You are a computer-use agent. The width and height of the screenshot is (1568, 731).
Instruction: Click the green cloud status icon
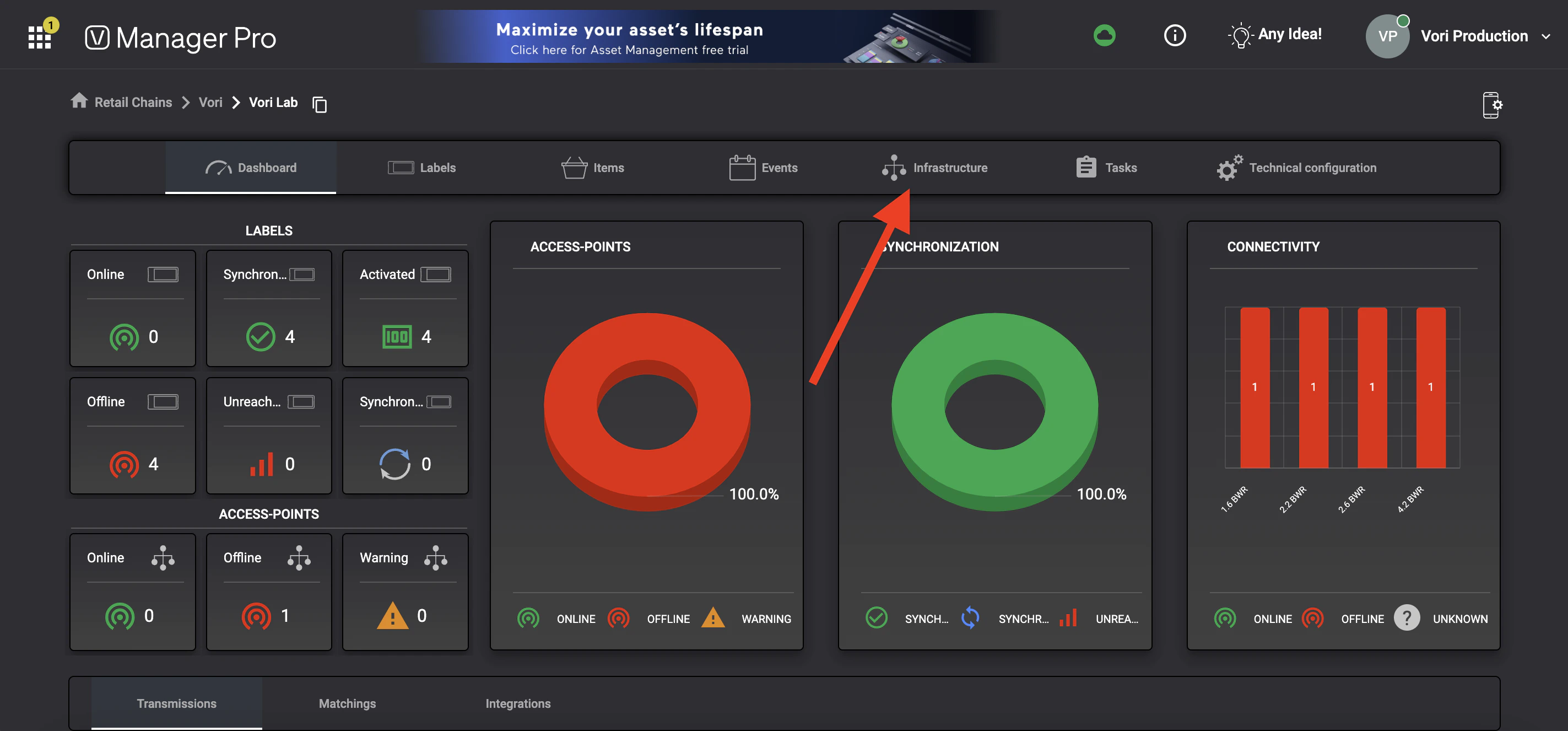1104,35
